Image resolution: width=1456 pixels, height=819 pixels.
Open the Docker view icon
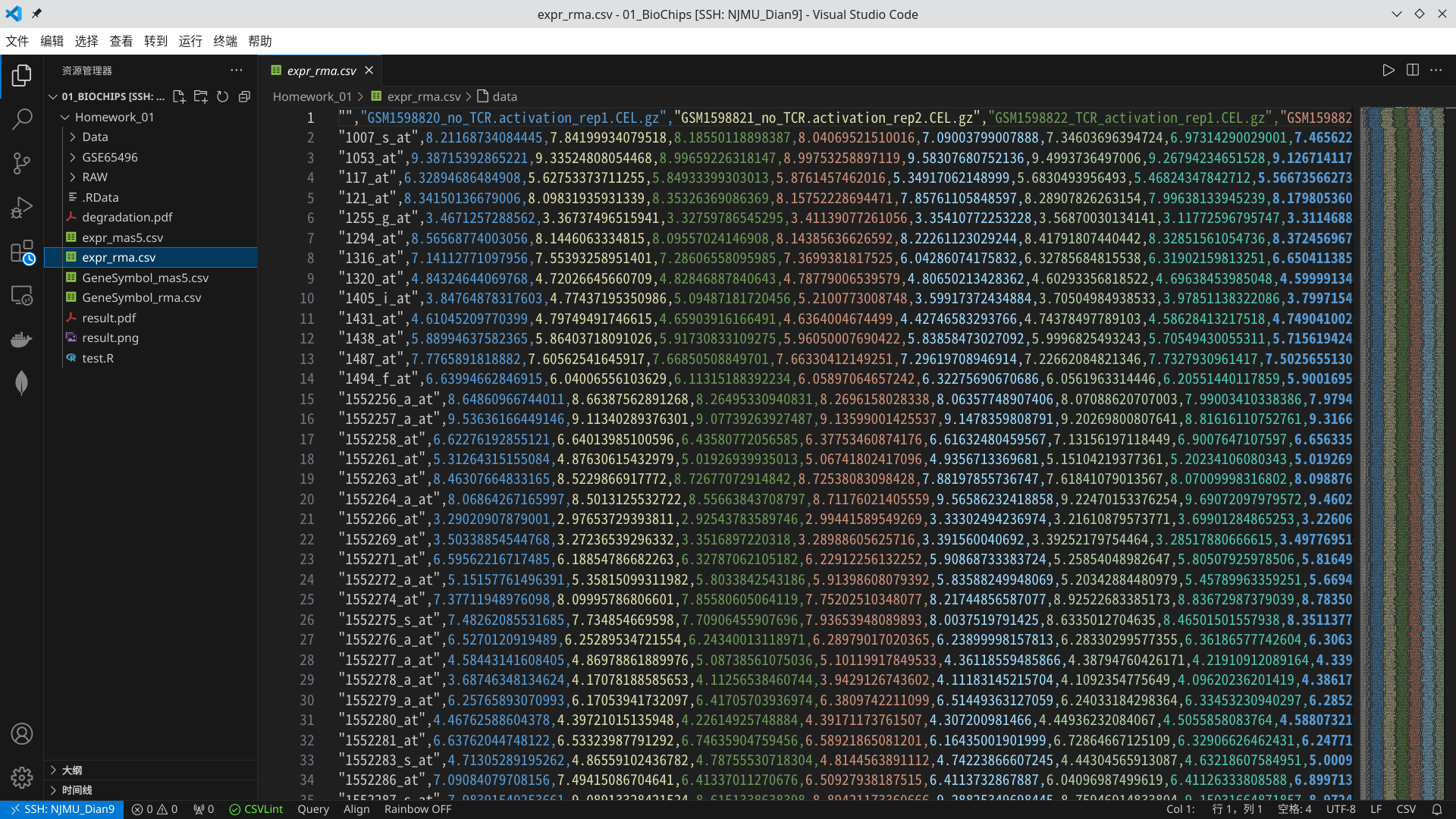point(22,339)
